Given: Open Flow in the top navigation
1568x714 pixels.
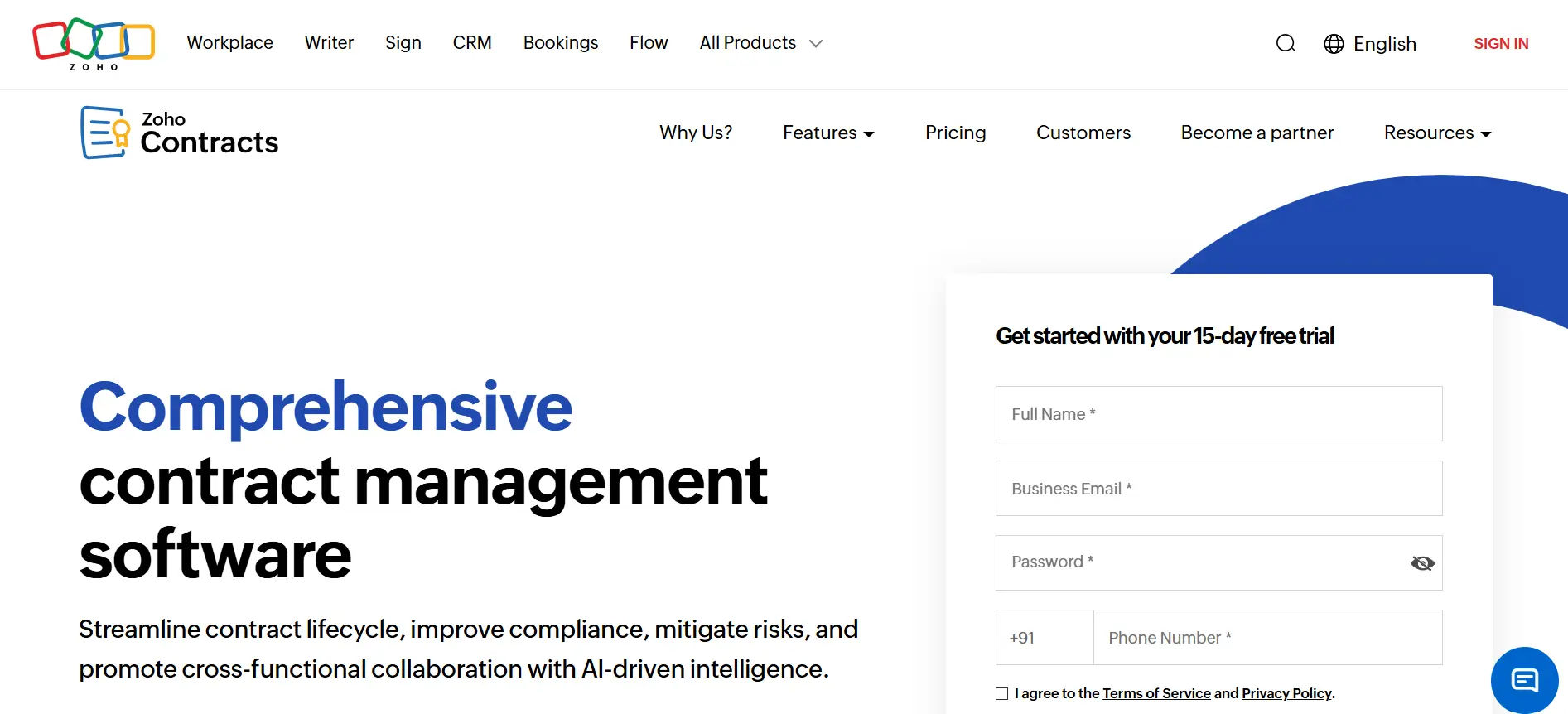Looking at the screenshot, I should [x=649, y=43].
